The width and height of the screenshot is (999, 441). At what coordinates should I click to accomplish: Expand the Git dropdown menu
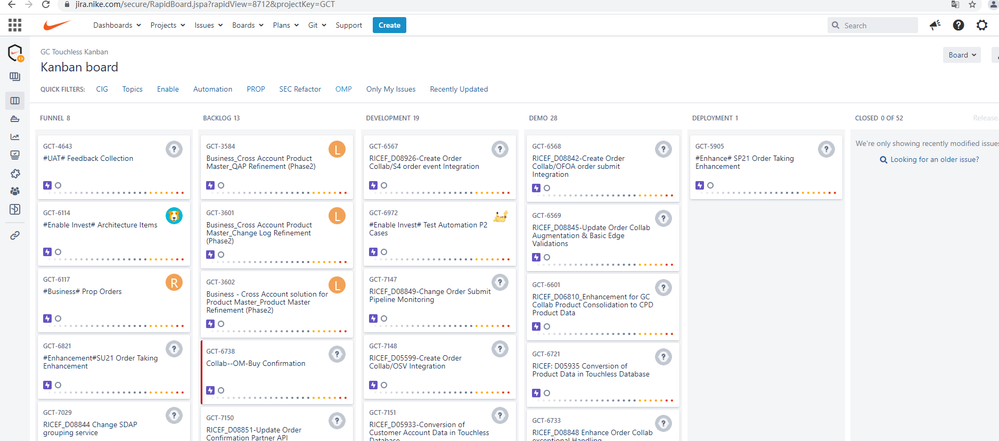click(317, 25)
